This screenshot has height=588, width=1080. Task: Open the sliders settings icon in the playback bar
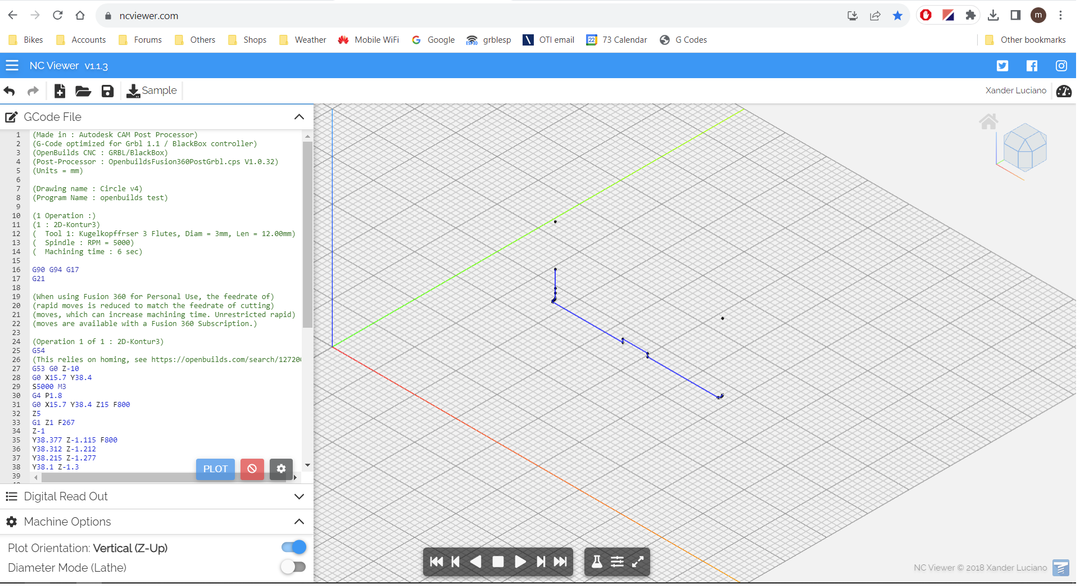(617, 562)
